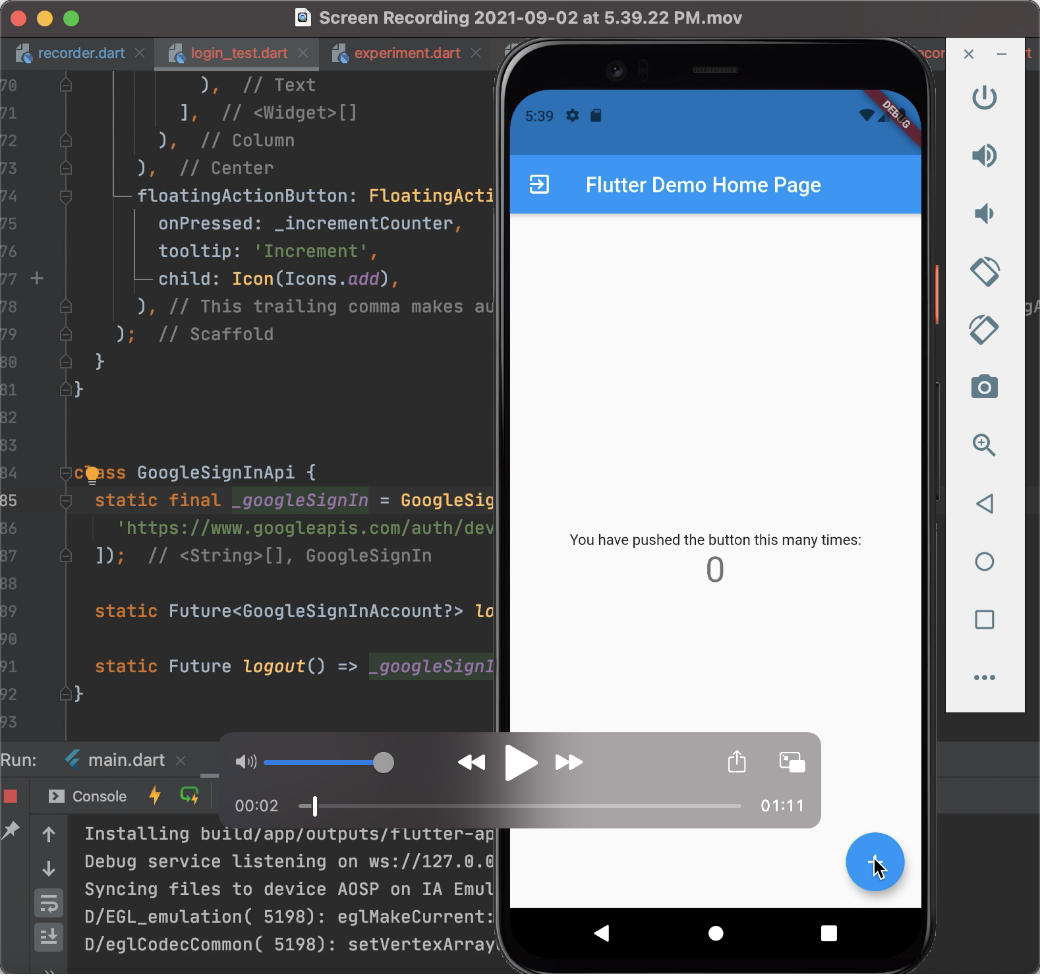Stop the running app with the red square
Viewport: 1040px width, 976px height.
point(11,796)
